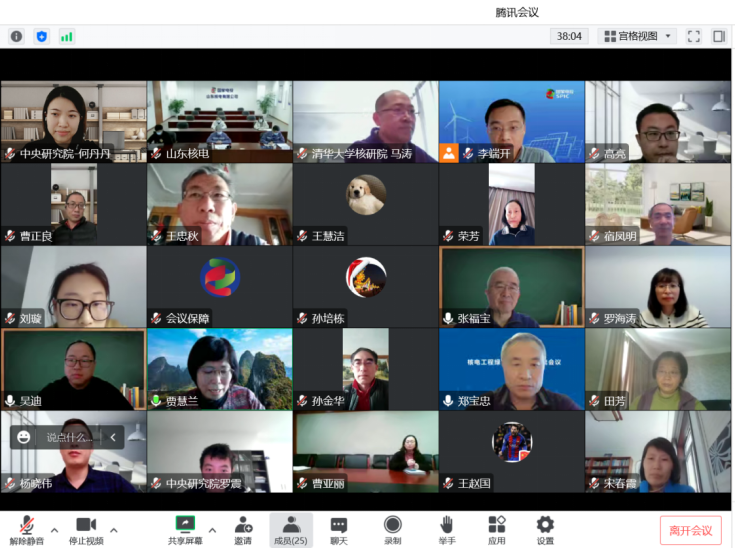Open the grid view (宫格视图) dropdown

[637, 36]
